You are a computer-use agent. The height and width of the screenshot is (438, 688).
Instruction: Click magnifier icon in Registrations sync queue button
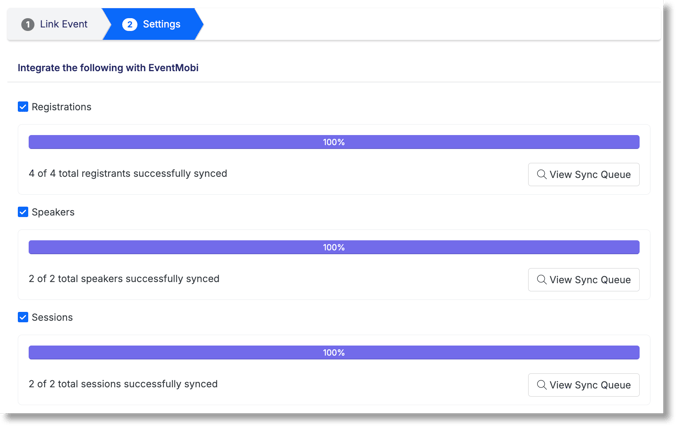(541, 174)
